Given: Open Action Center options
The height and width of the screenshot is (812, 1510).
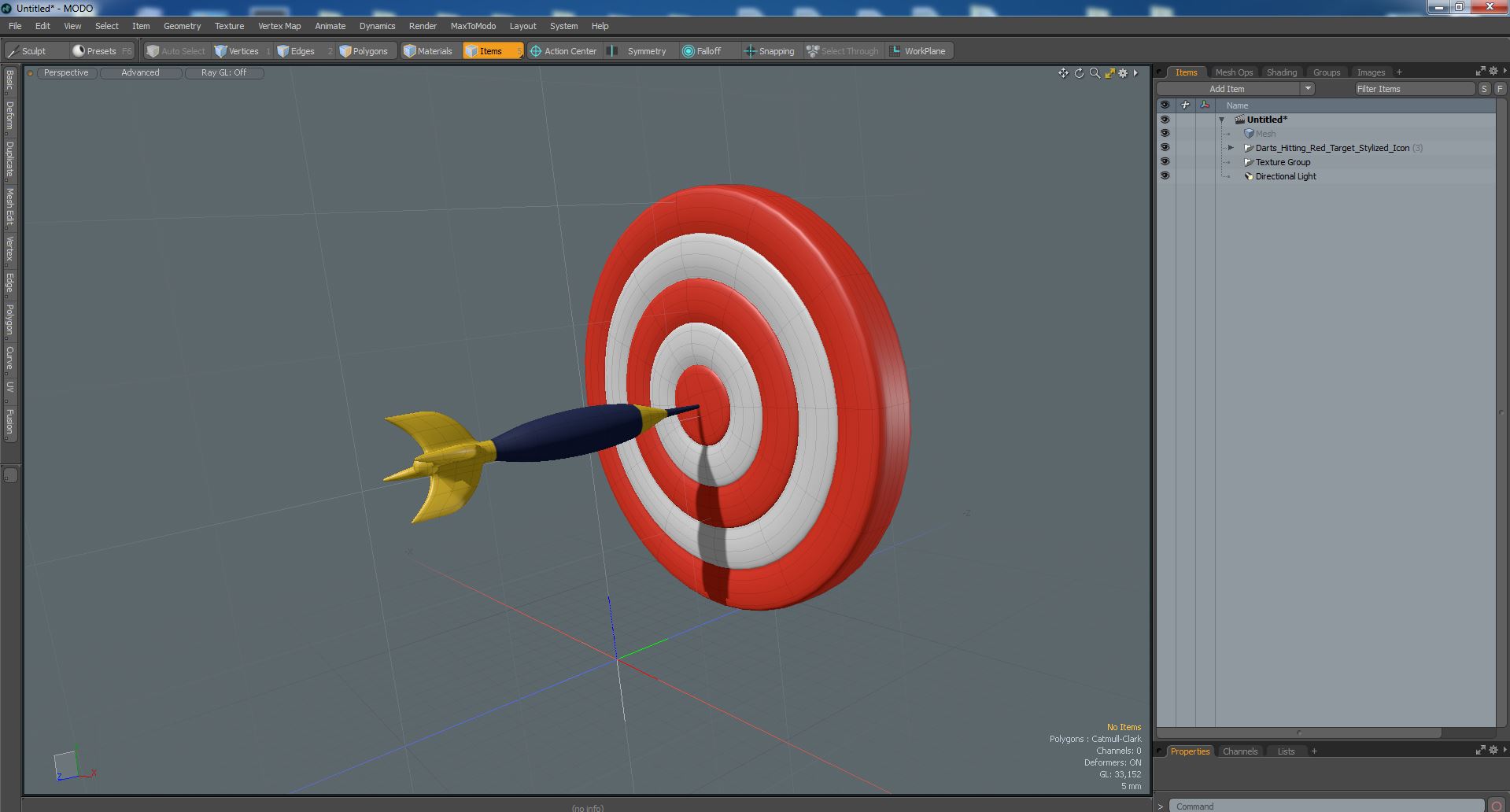Looking at the screenshot, I should coord(564,51).
